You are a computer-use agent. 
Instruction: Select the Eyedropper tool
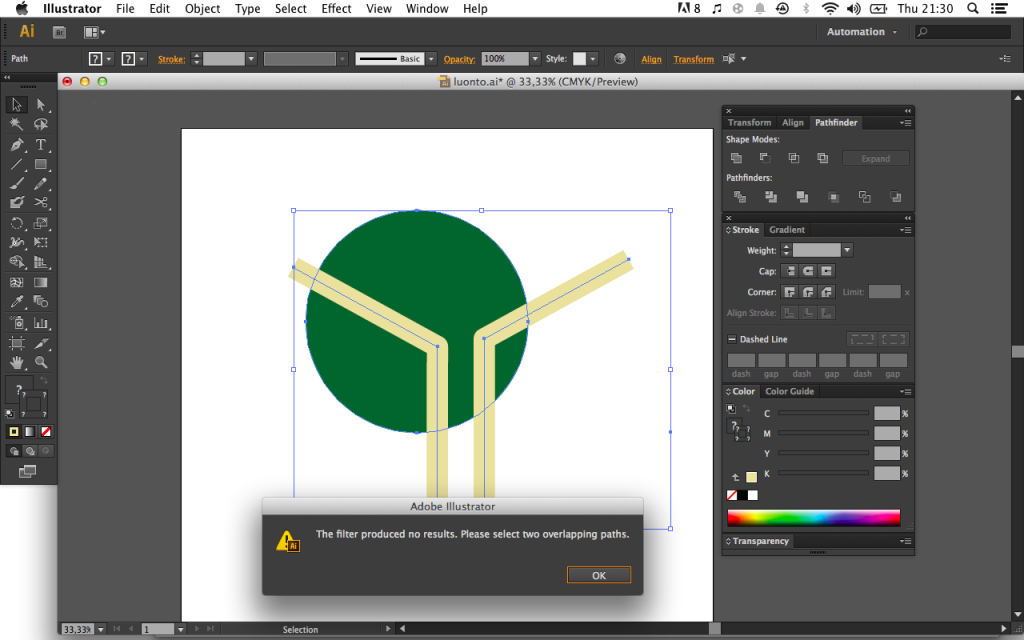tap(17, 302)
